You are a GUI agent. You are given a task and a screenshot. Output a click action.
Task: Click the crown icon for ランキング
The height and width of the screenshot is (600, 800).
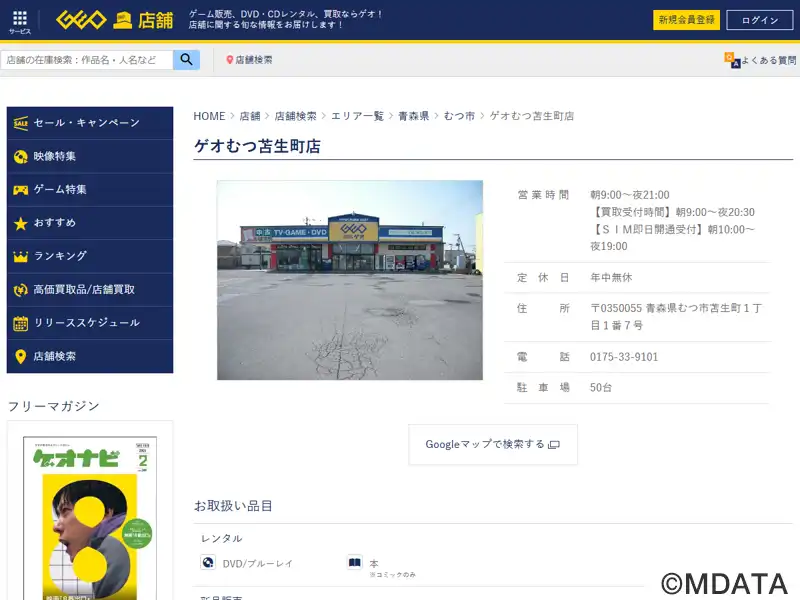coord(20,256)
